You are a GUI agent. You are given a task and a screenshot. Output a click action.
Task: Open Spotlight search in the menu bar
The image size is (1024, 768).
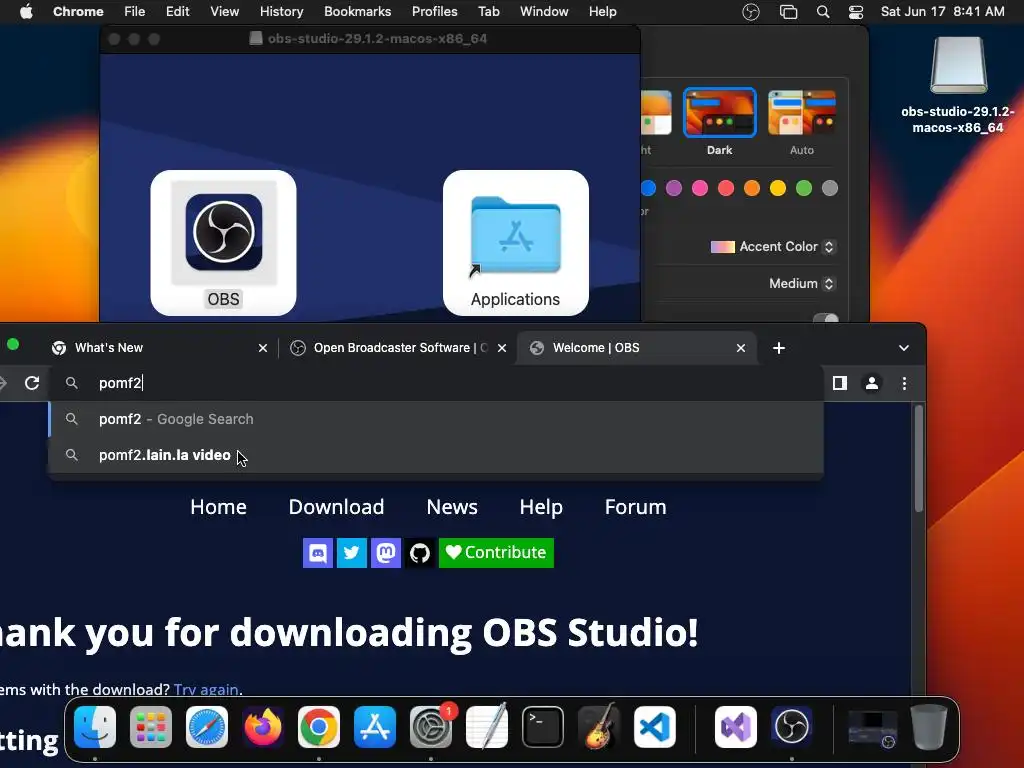(823, 12)
